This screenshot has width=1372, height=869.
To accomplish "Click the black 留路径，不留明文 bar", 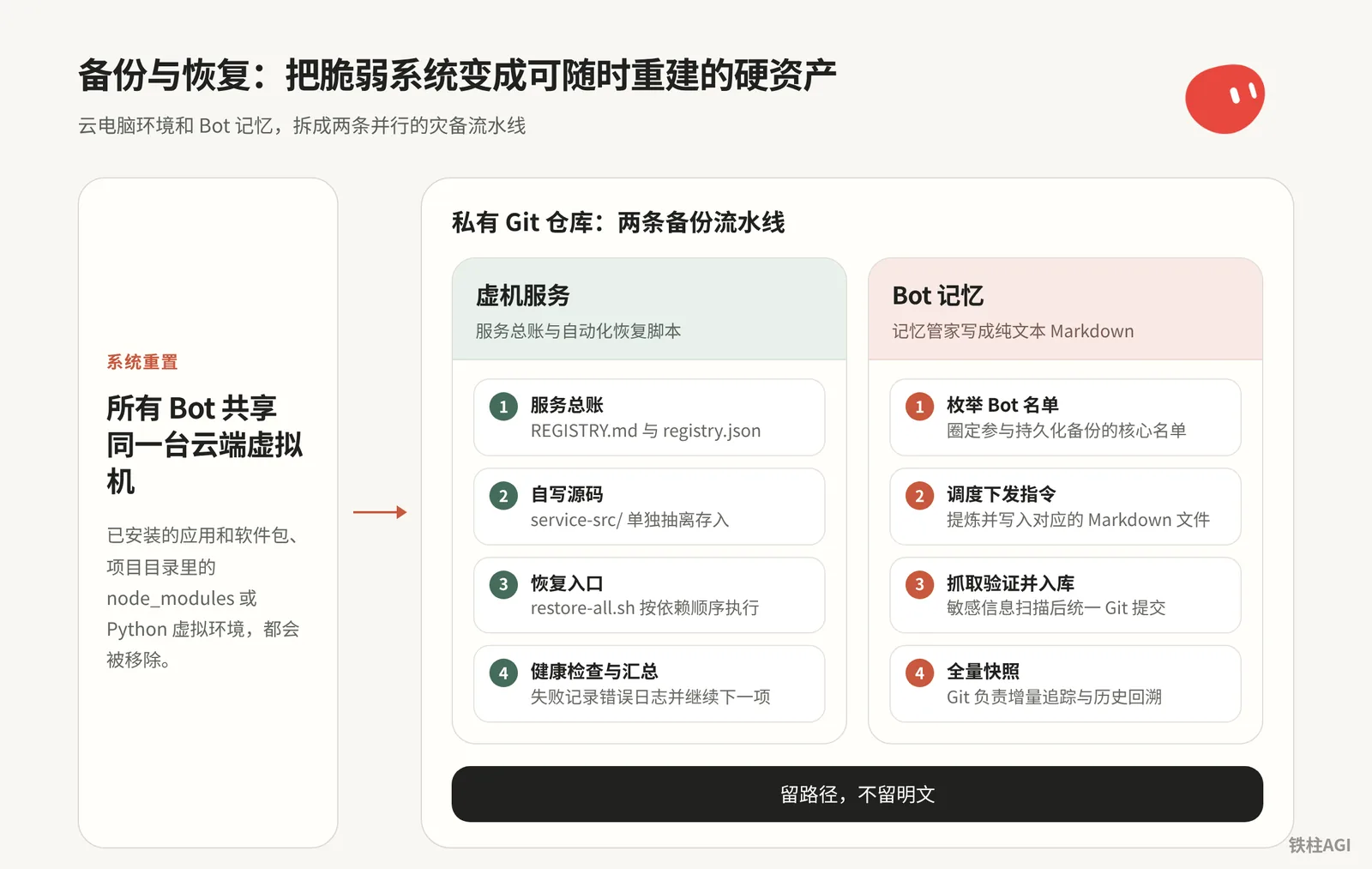I will pyautogui.click(x=857, y=794).
